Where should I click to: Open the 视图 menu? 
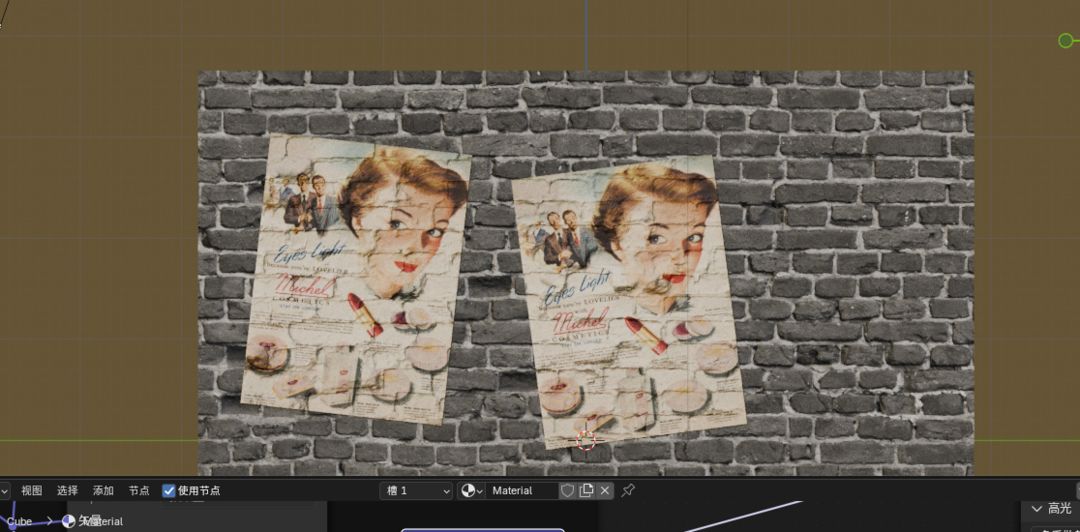[x=32, y=491]
